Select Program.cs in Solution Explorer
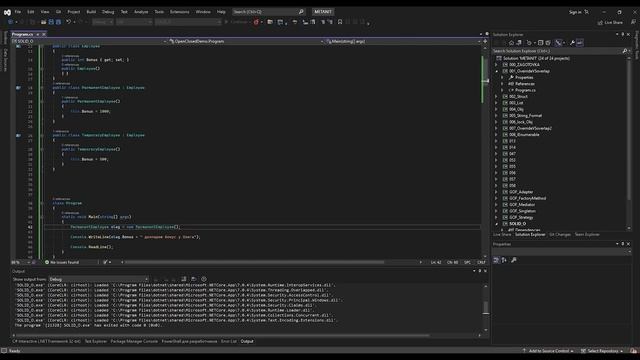Image resolution: width=640 pixels, height=360 pixels. pyautogui.click(x=525, y=90)
